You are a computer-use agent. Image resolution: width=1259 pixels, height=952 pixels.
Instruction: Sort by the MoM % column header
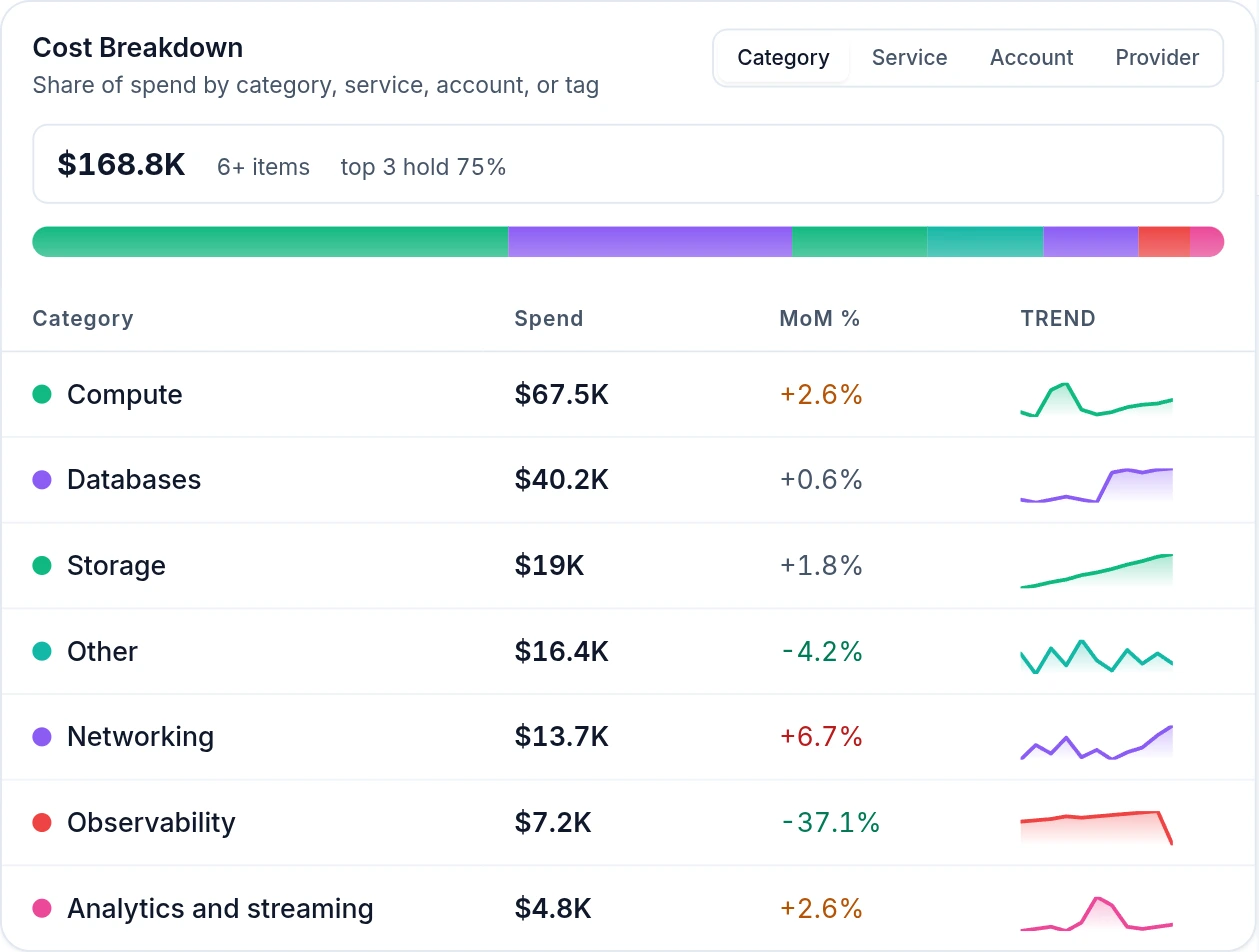click(x=820, y=319)
